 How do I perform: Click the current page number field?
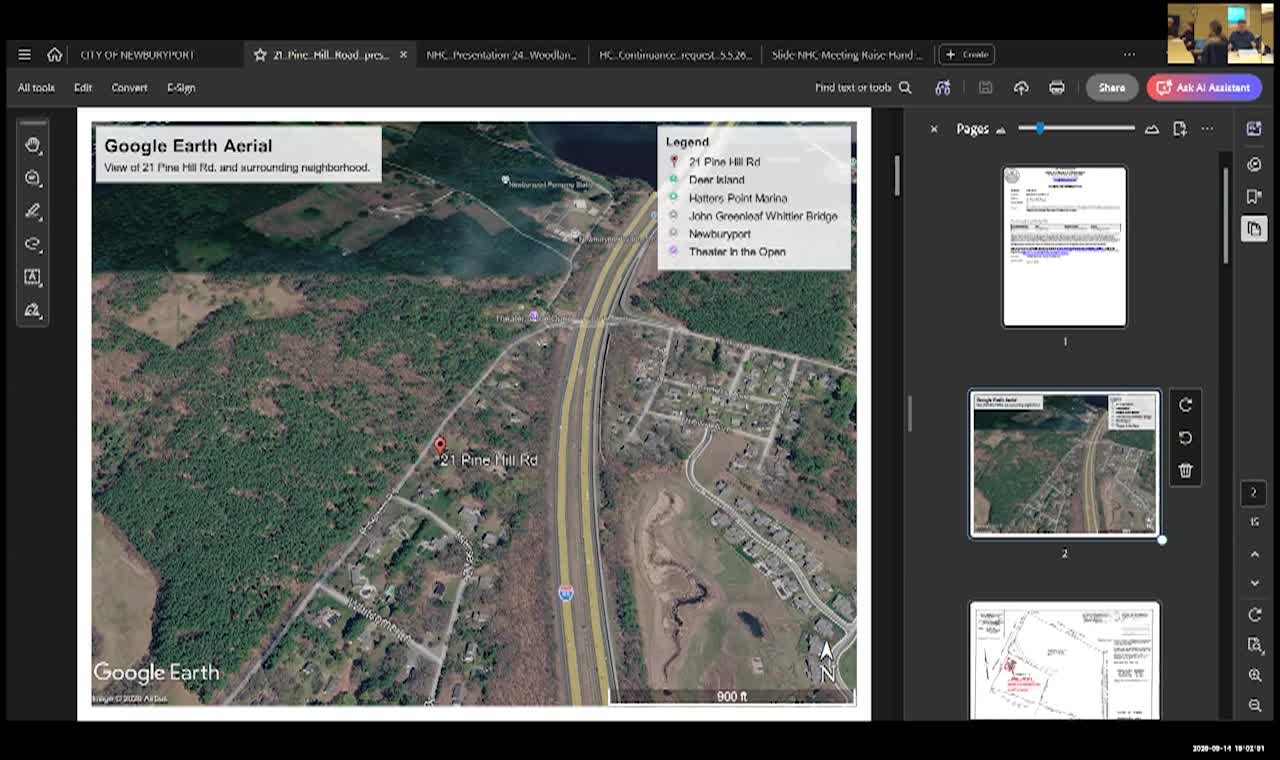pos(1254,492)
